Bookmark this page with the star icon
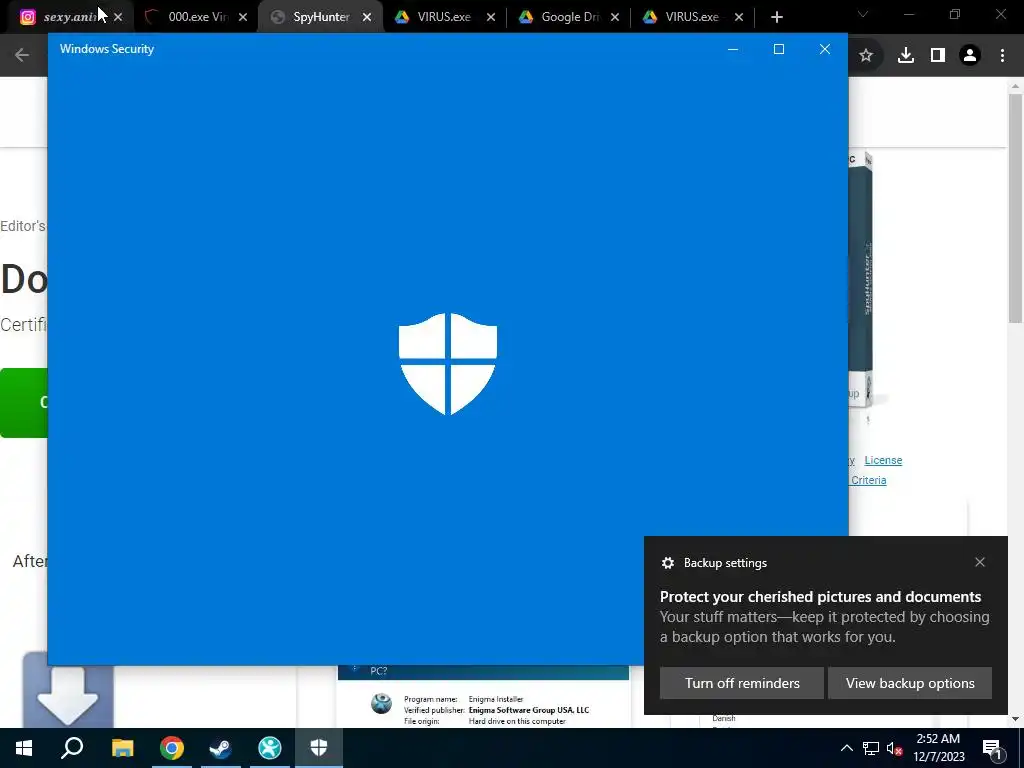The width and height of the screenshot is (1024, 768). [x=866, y=56]
